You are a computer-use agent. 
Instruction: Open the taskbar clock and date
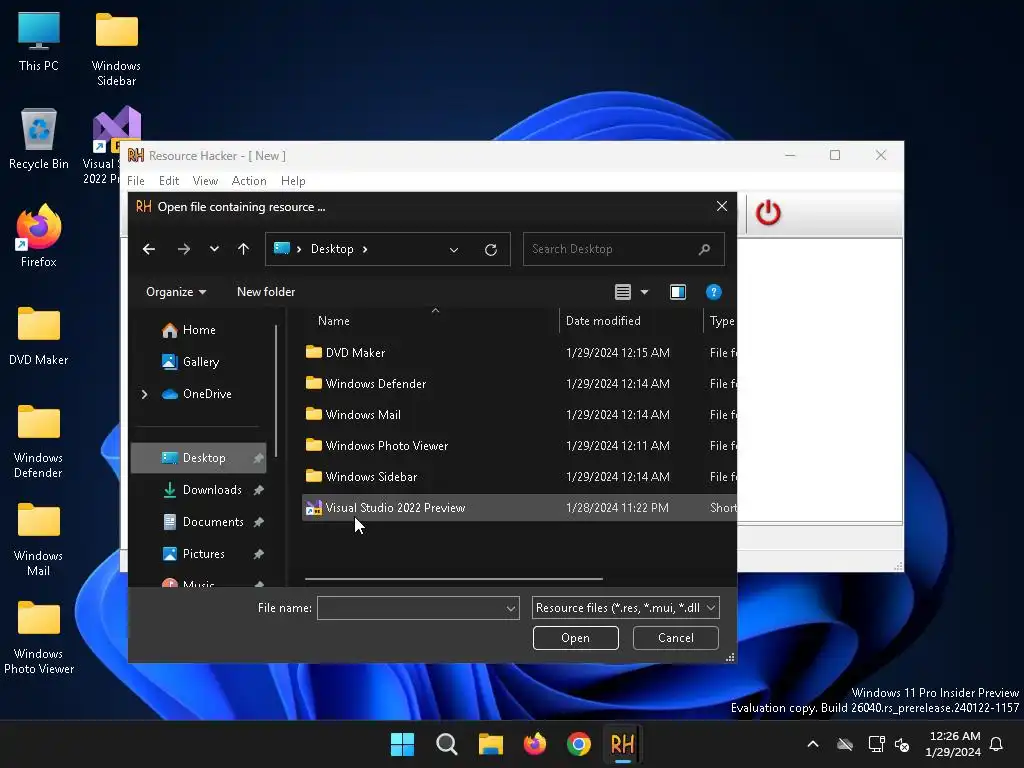(x=953, y=744)
